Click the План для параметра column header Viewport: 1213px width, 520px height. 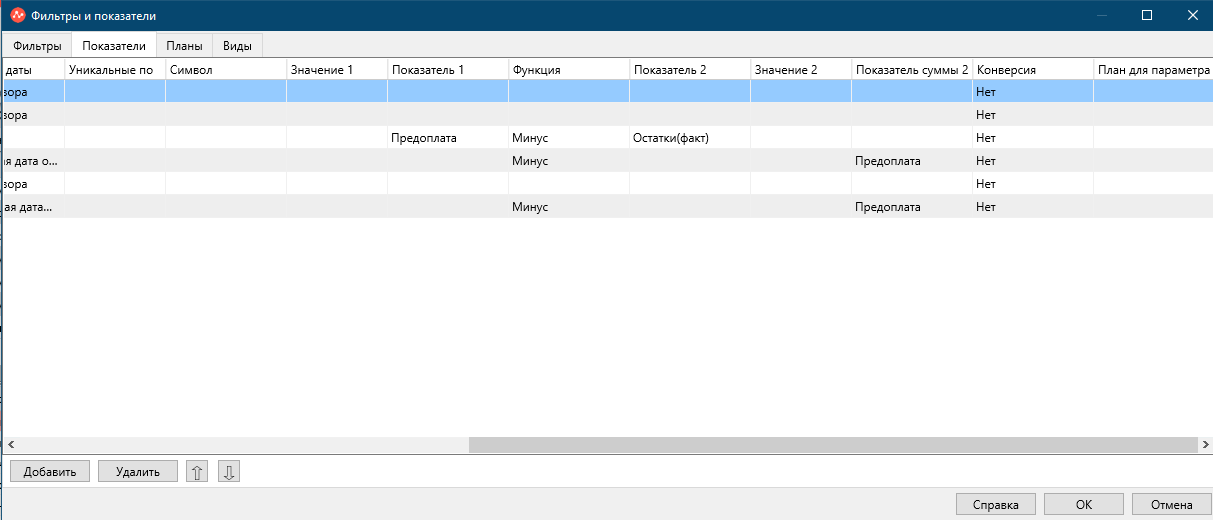pyautogui.click(x=1153, y=70)
